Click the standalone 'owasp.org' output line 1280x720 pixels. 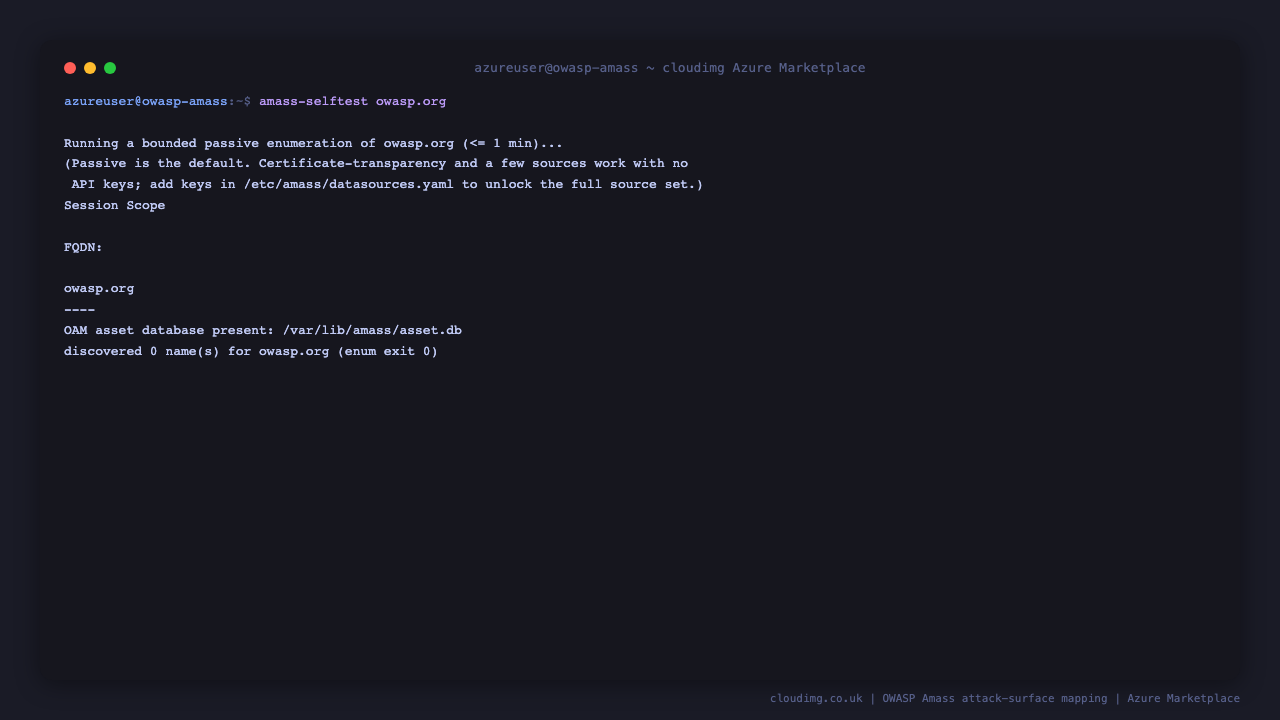pyautogui.click(x=99, y=289)
